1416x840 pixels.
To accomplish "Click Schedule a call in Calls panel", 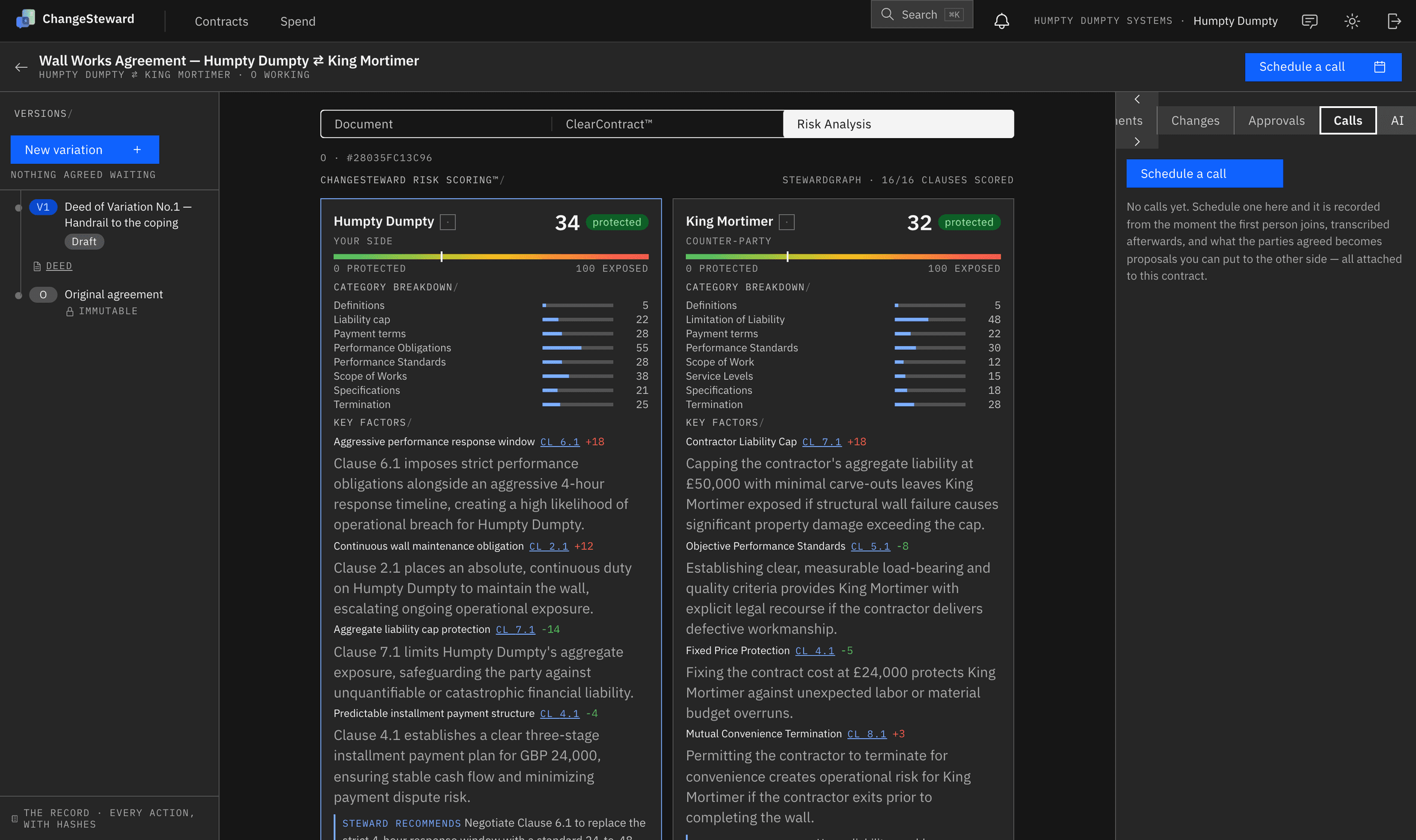I will click(x=1204, y=173).
